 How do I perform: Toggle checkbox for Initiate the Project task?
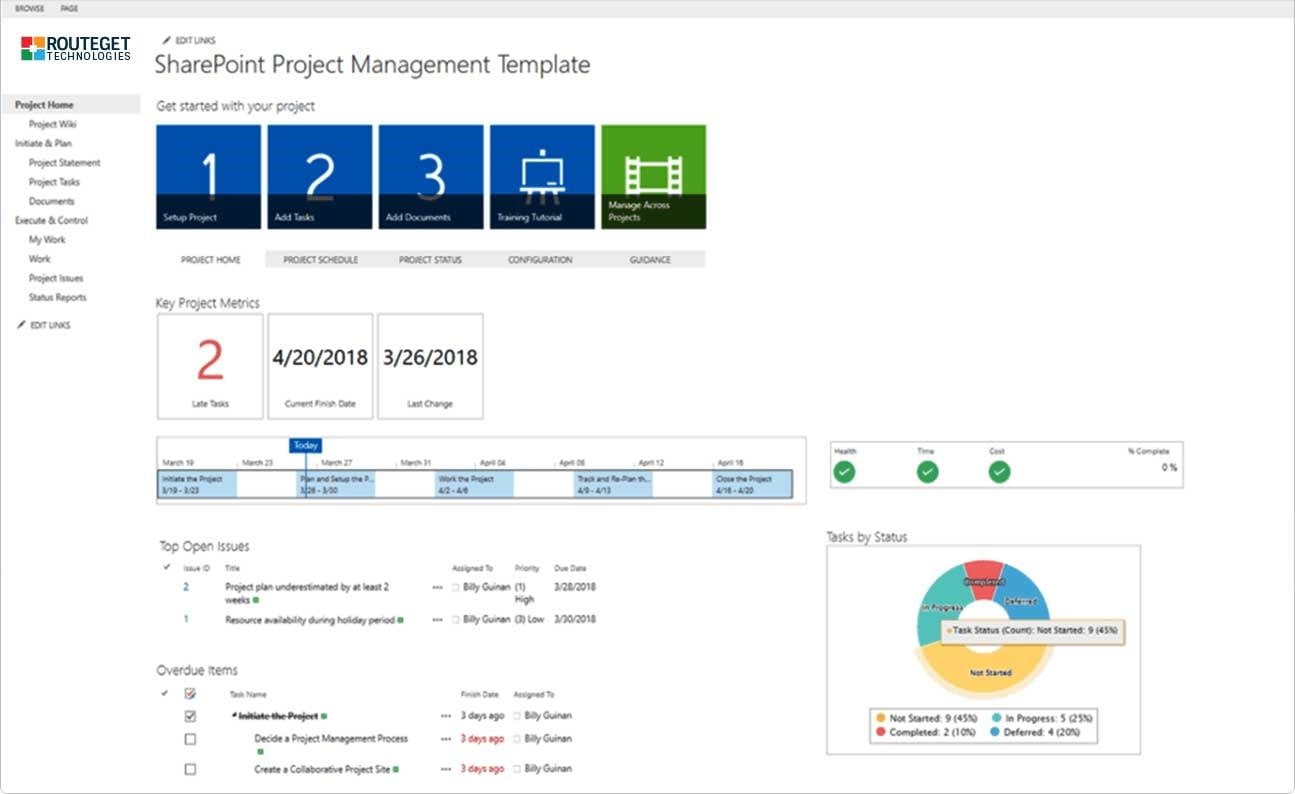pos(190,716)
